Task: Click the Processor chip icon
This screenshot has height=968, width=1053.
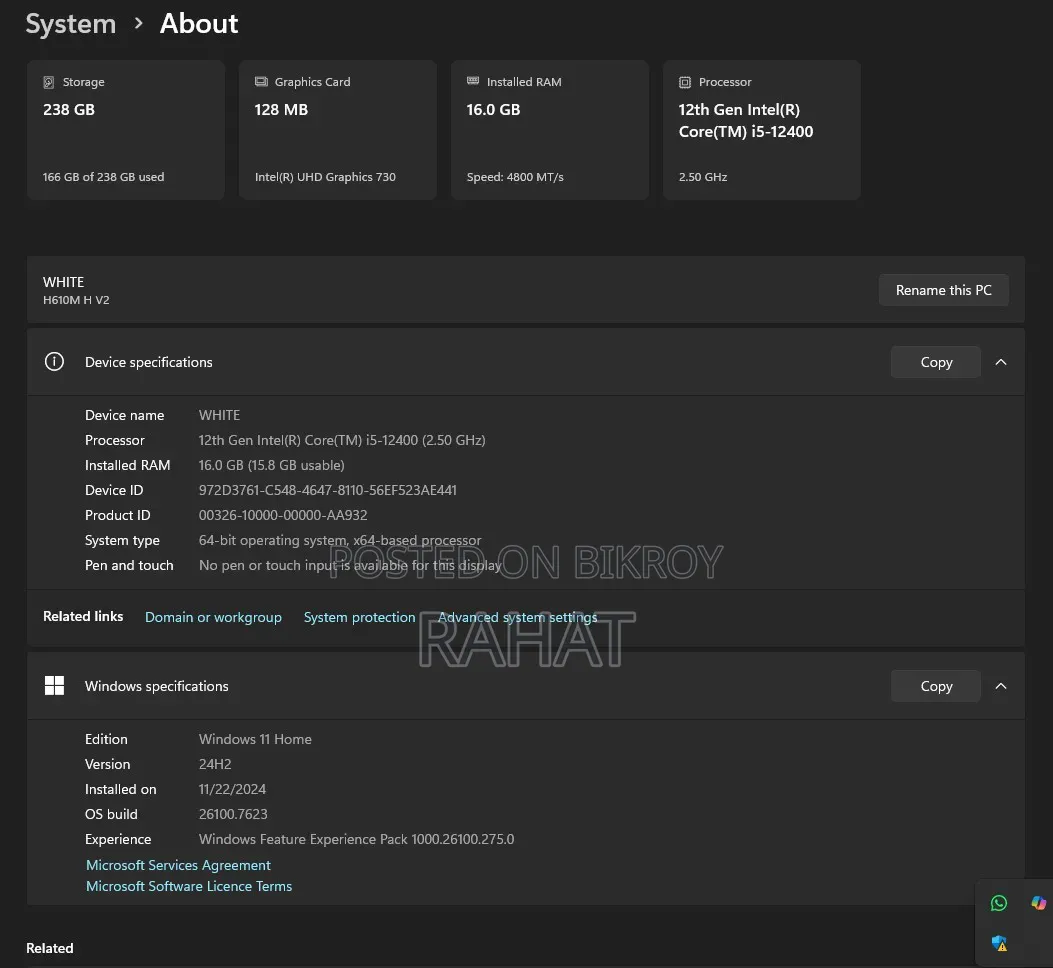Action: (684, 82)
